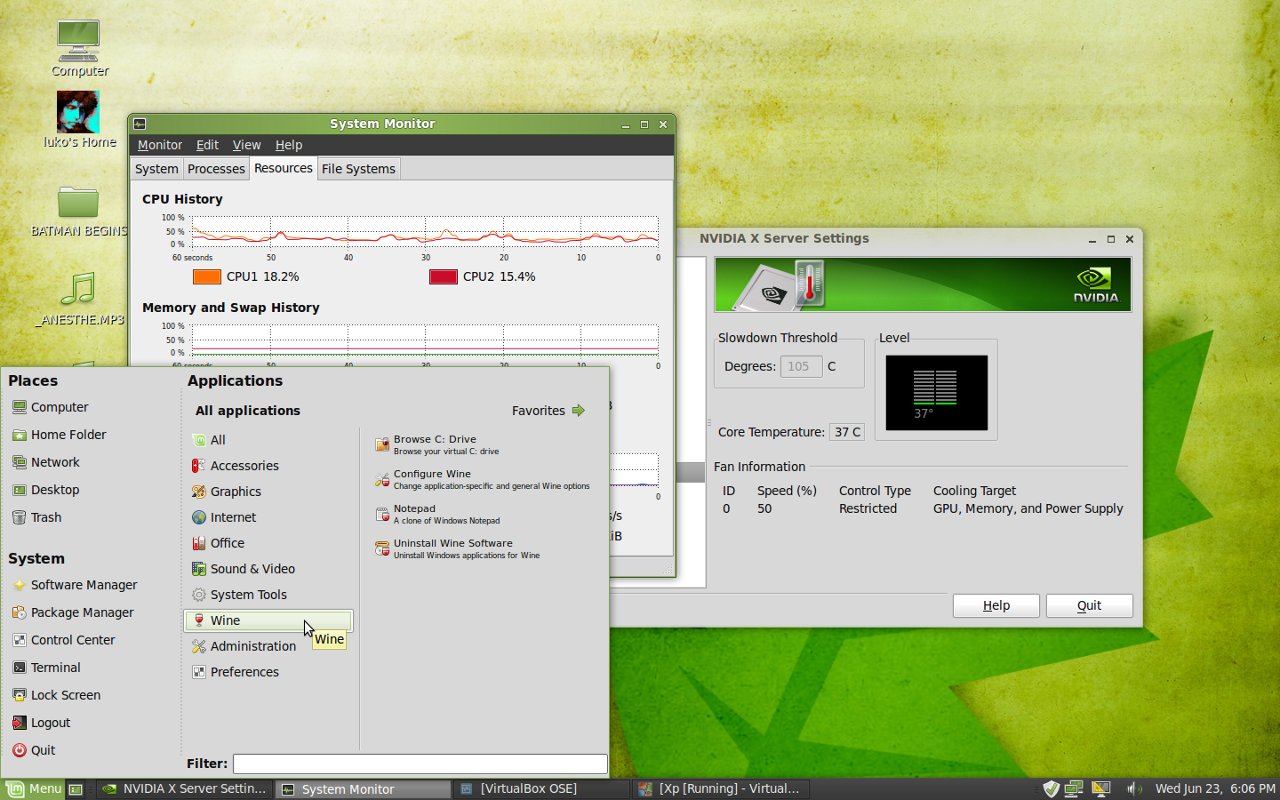This screenshot has height=800, width=1280.
Task: Select Sound & Video category
Action: click(268, 569)
